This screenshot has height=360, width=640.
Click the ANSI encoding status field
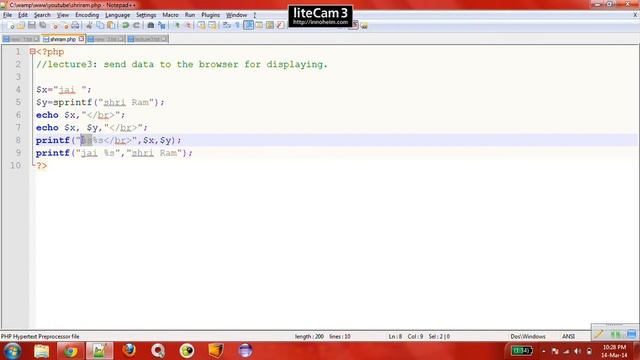569,337
